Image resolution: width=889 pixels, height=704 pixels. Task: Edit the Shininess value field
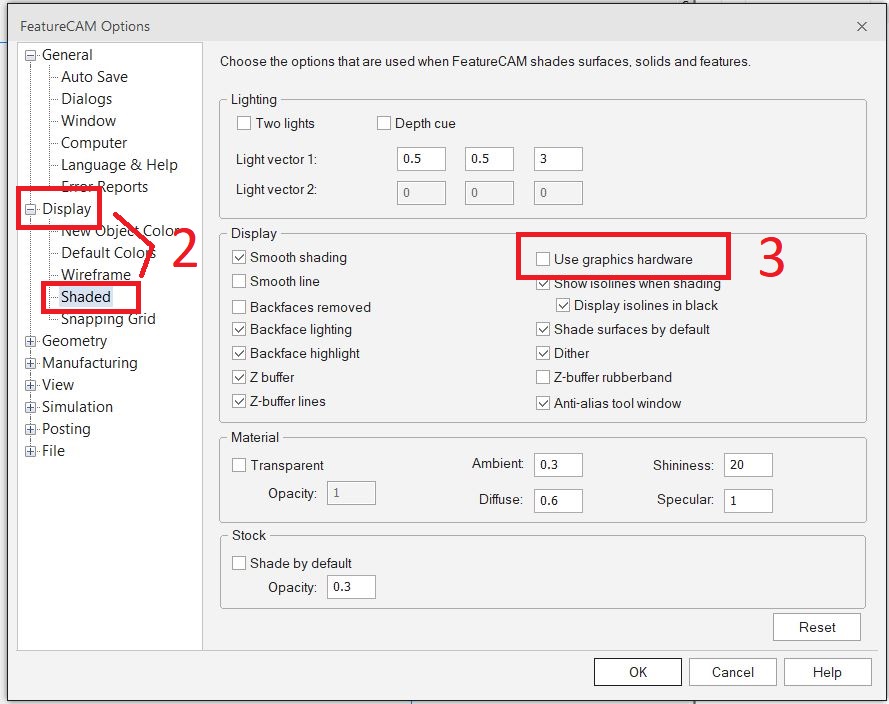pos(747,464)
